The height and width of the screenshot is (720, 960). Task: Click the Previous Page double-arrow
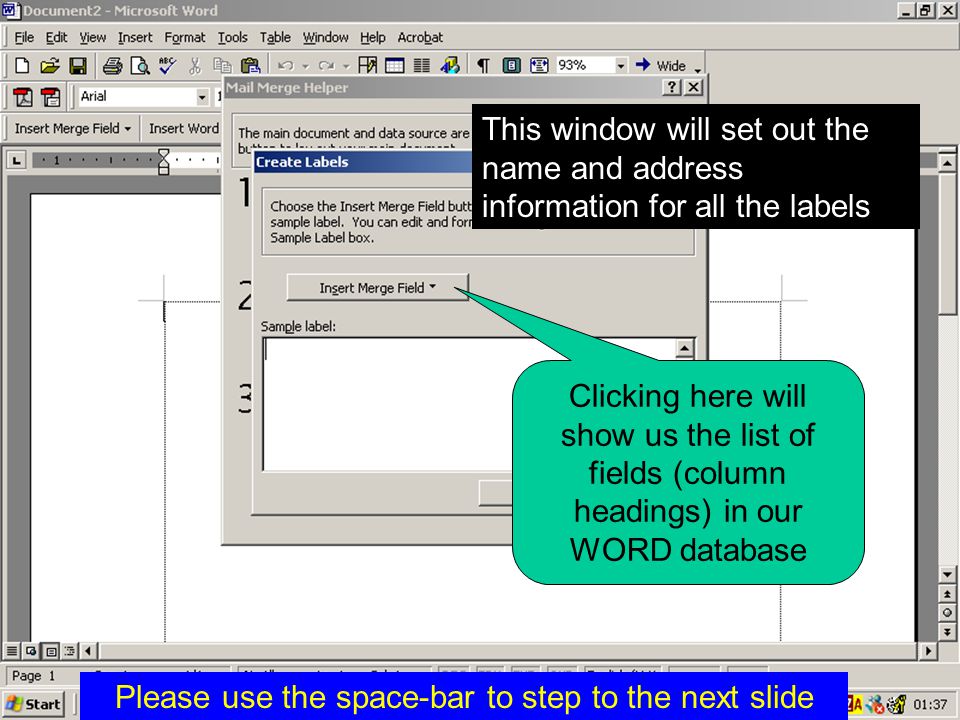point(947,594)
